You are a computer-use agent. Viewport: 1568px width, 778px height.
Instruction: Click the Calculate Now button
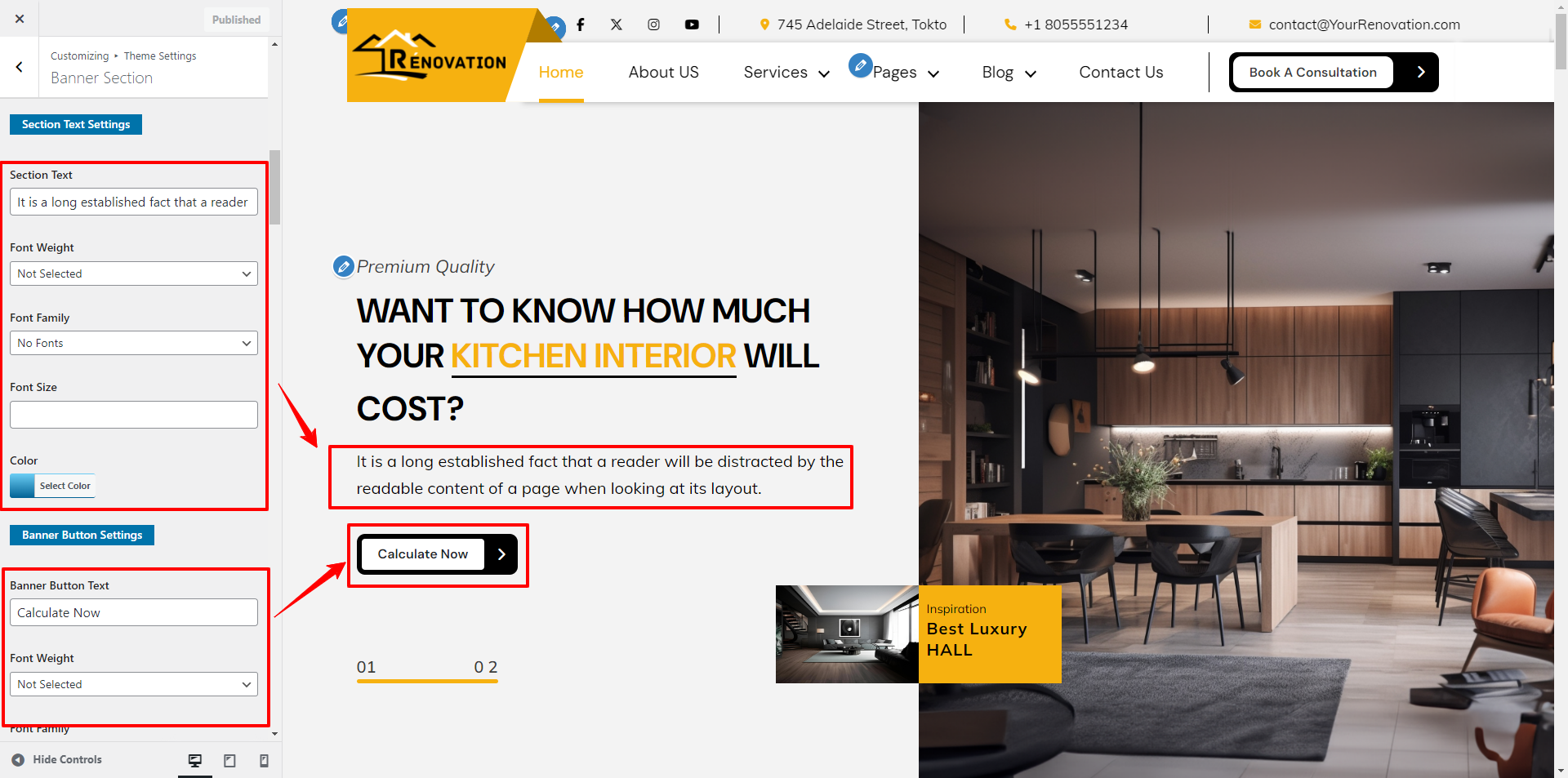[x=437, y=554]
